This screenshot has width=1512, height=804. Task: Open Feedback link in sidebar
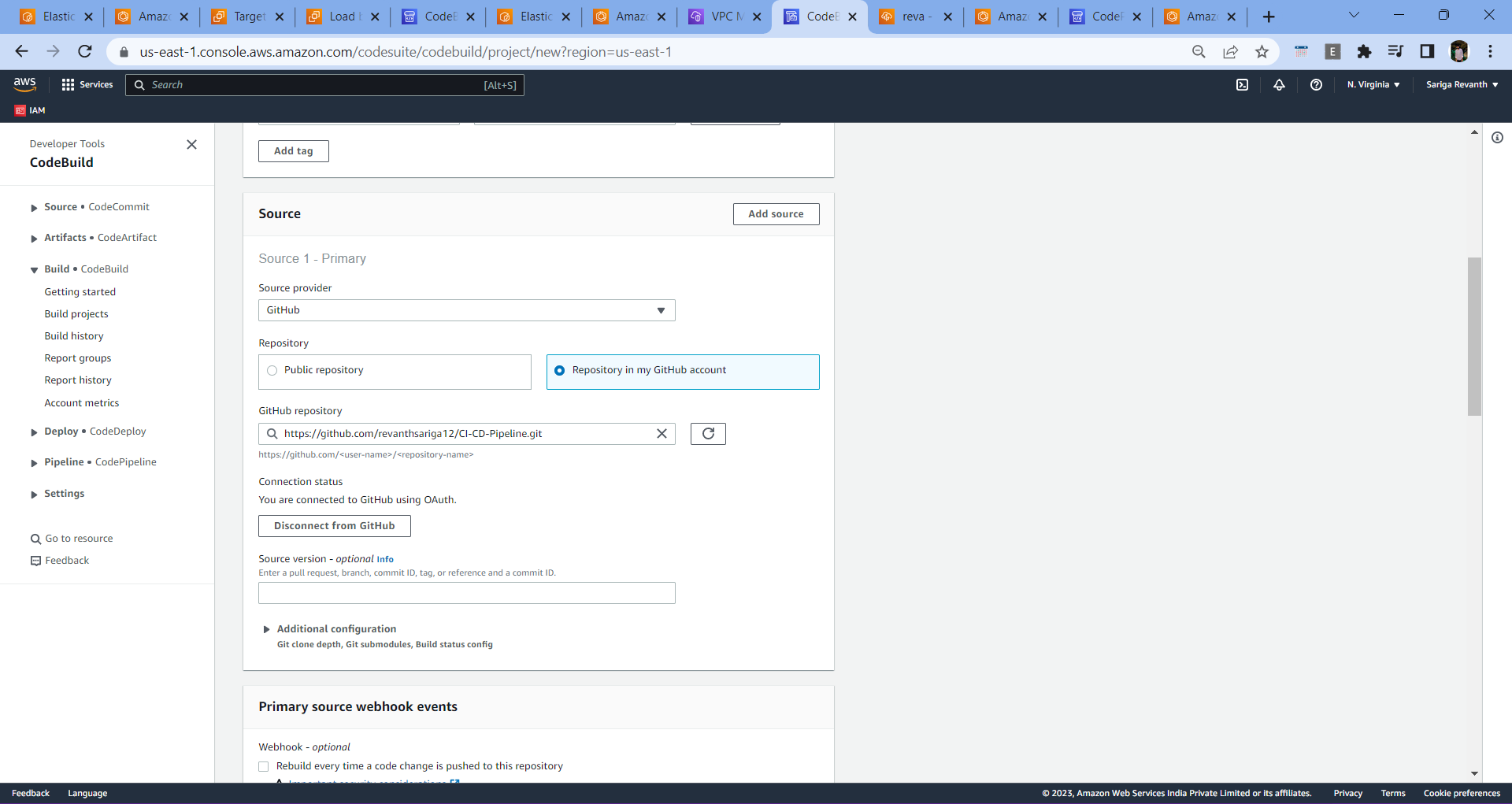(x=60, y=561)
